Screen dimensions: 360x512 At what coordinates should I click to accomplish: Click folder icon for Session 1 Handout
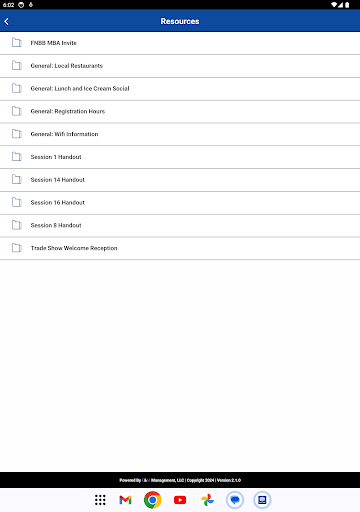pyautogui.click(x=17, y=157)
